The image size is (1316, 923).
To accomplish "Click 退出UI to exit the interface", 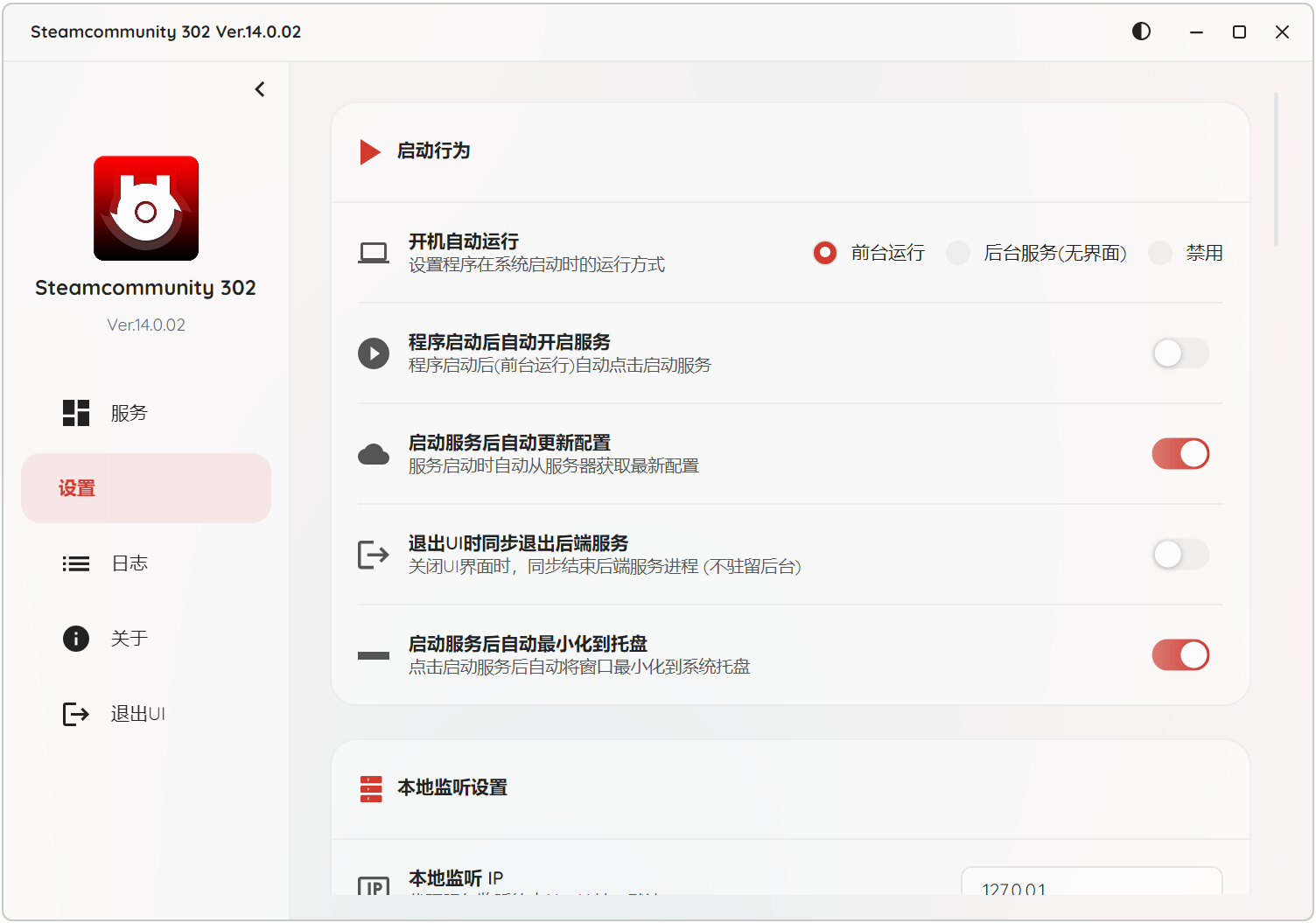I will (146, 714).
